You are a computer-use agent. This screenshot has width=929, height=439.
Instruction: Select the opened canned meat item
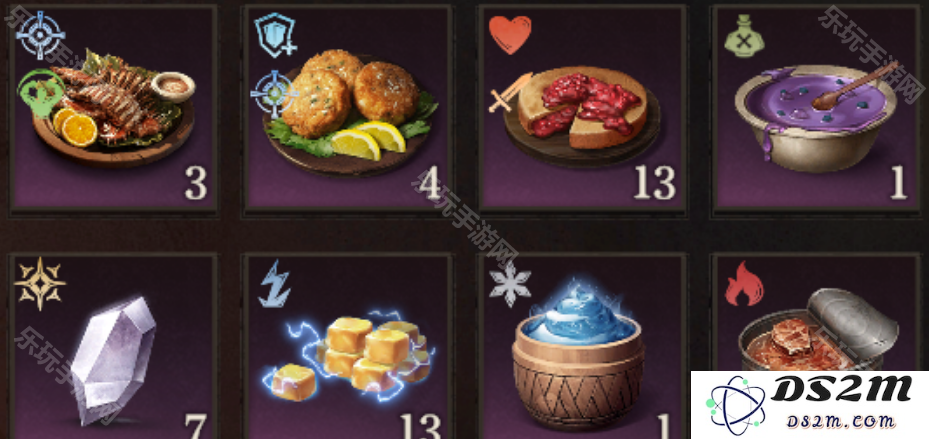816,314
